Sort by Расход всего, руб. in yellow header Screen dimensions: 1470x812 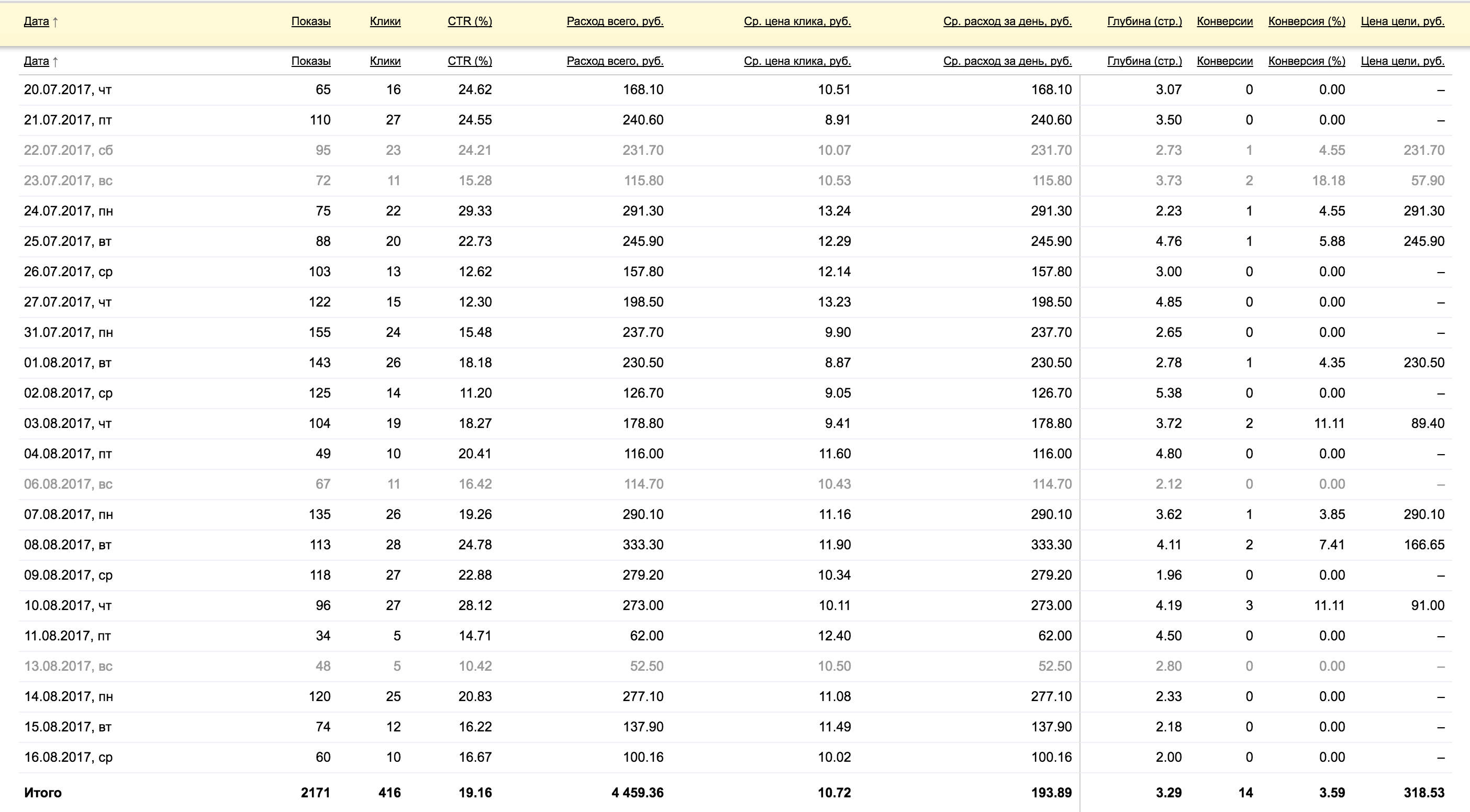pos(615,21)
